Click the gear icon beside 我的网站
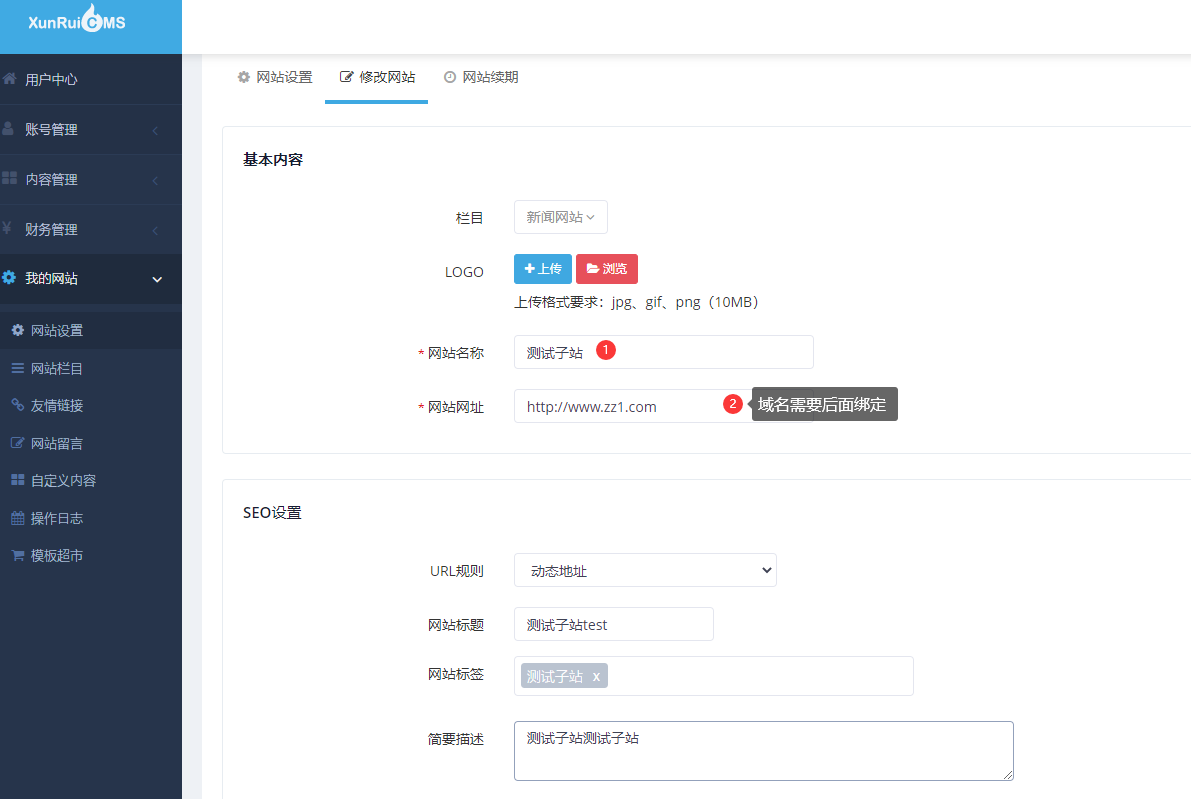The width and height of the screenshot is (1191, 799). [x=9, y=278]
